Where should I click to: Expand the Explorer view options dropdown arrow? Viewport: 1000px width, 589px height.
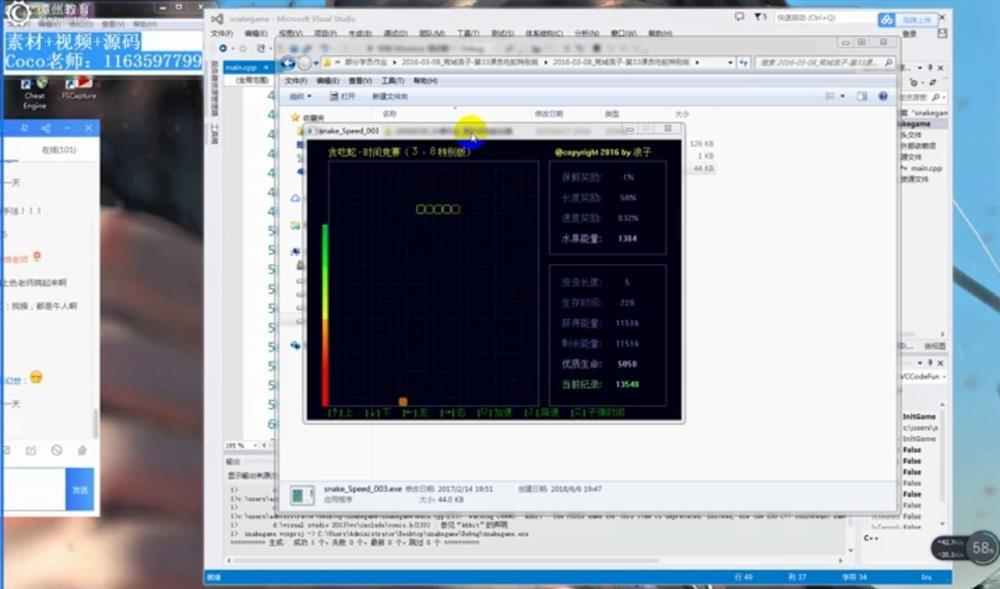click(842, 96)
